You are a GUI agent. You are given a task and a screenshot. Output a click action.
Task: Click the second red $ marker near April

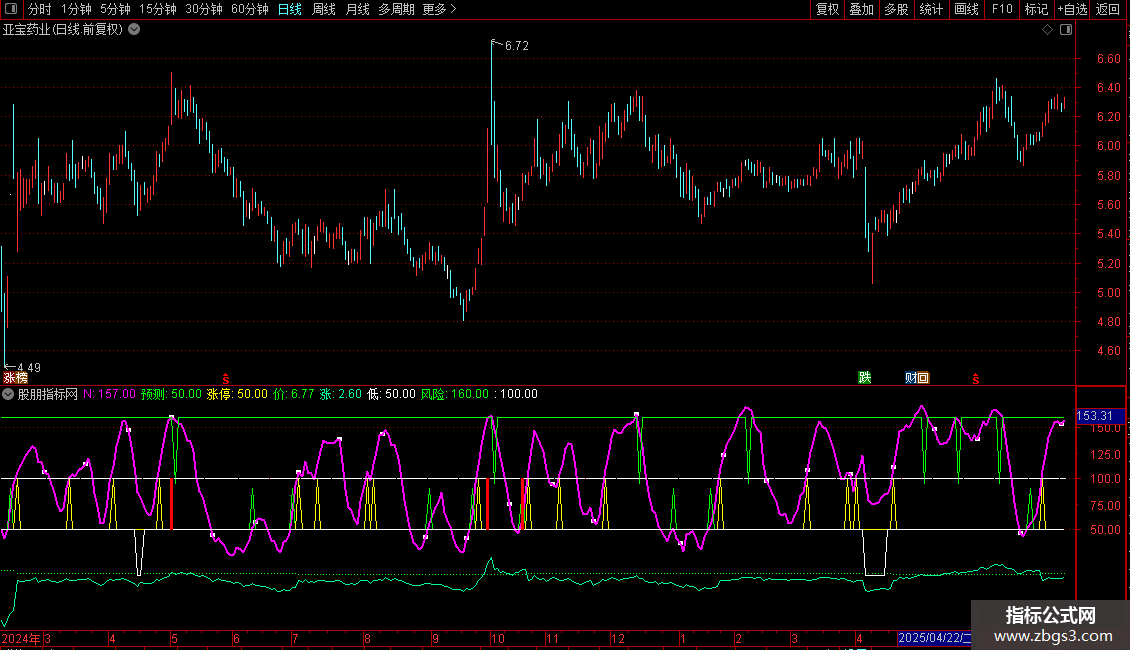coord(976,379)
